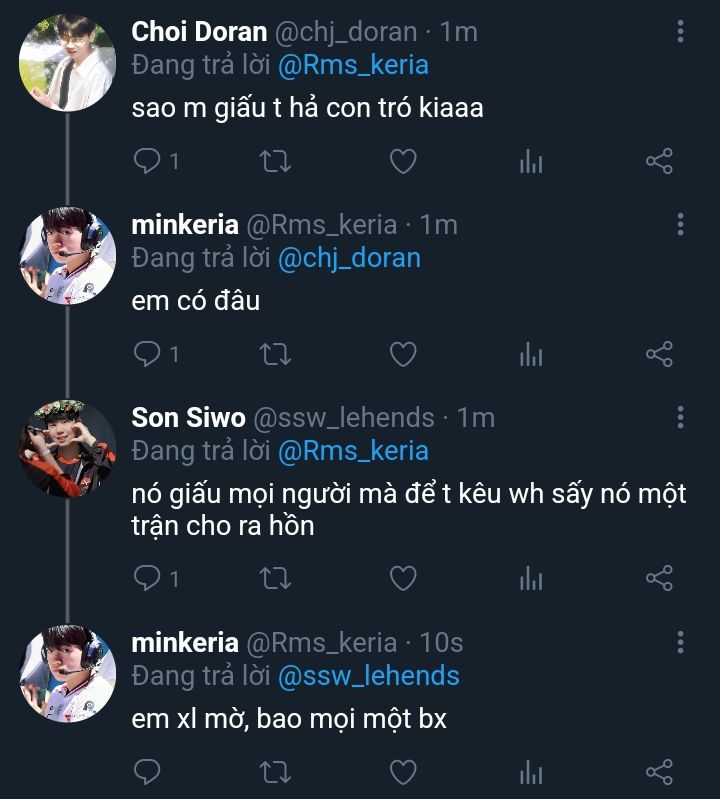Open more options on Son Siwo's tweet
The height and width of the screenshot is (799, 720).
(680, 417)
